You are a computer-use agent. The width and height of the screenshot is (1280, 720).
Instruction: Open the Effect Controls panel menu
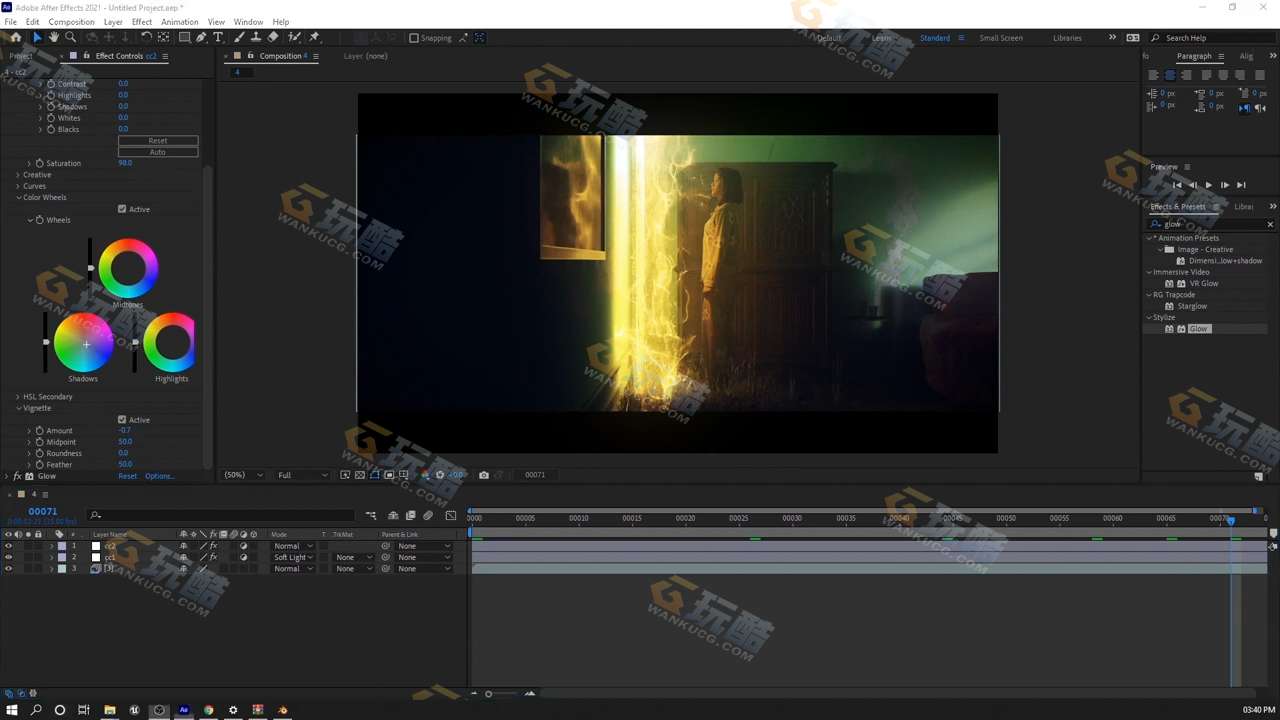165,56
